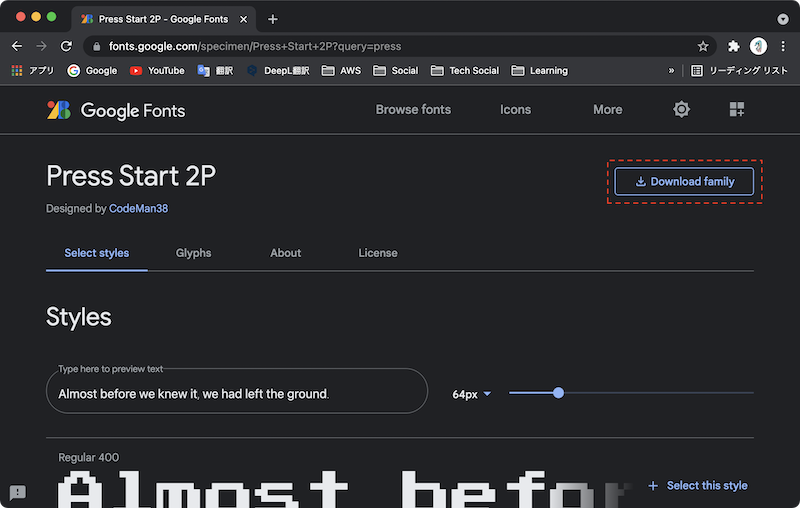This screenshot has height=508, width=800.
Task: Go back with browser back arrow
Action: coord(17,46)
